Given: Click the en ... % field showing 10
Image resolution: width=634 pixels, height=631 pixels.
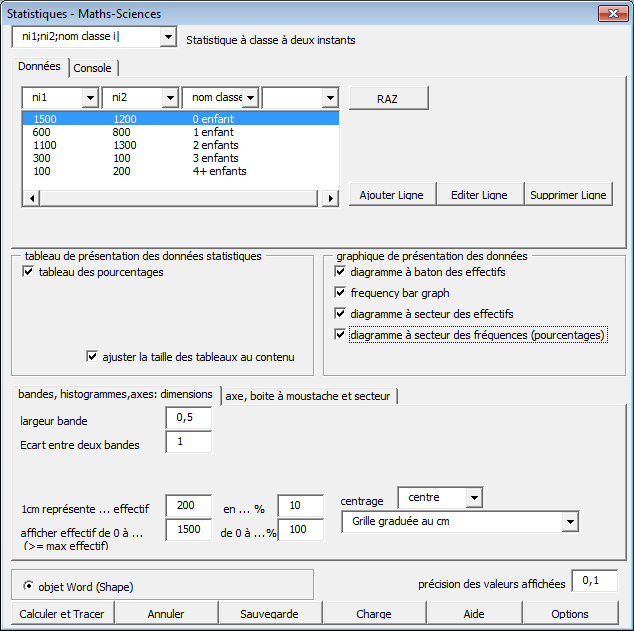Looking at the screenshot, I should click(301, 505).
